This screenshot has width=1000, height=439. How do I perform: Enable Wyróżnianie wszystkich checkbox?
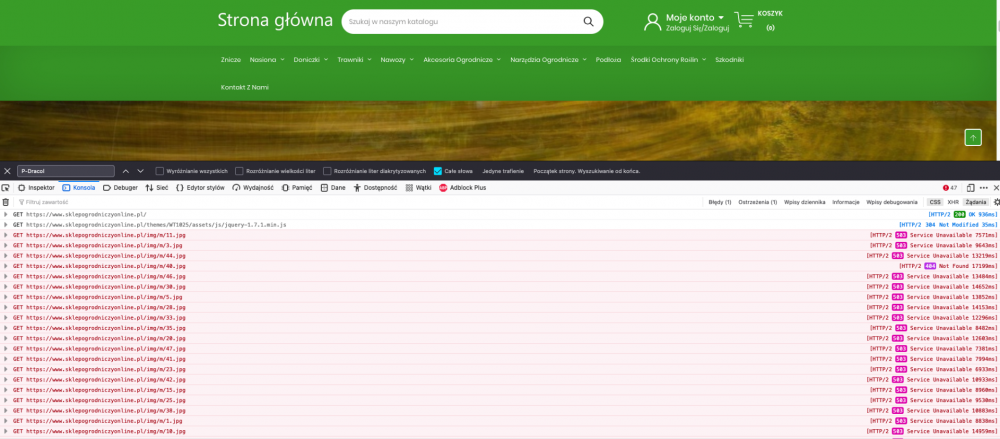[x=159, y=171]
